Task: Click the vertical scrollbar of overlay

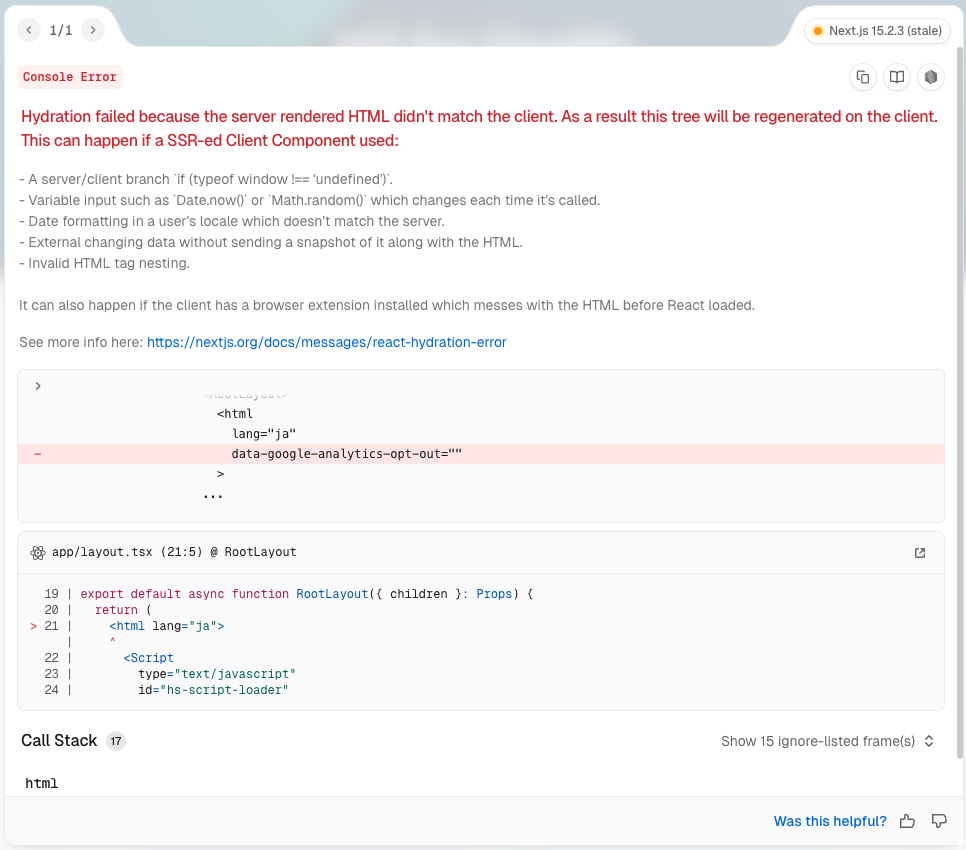Action: click(960, 402)
